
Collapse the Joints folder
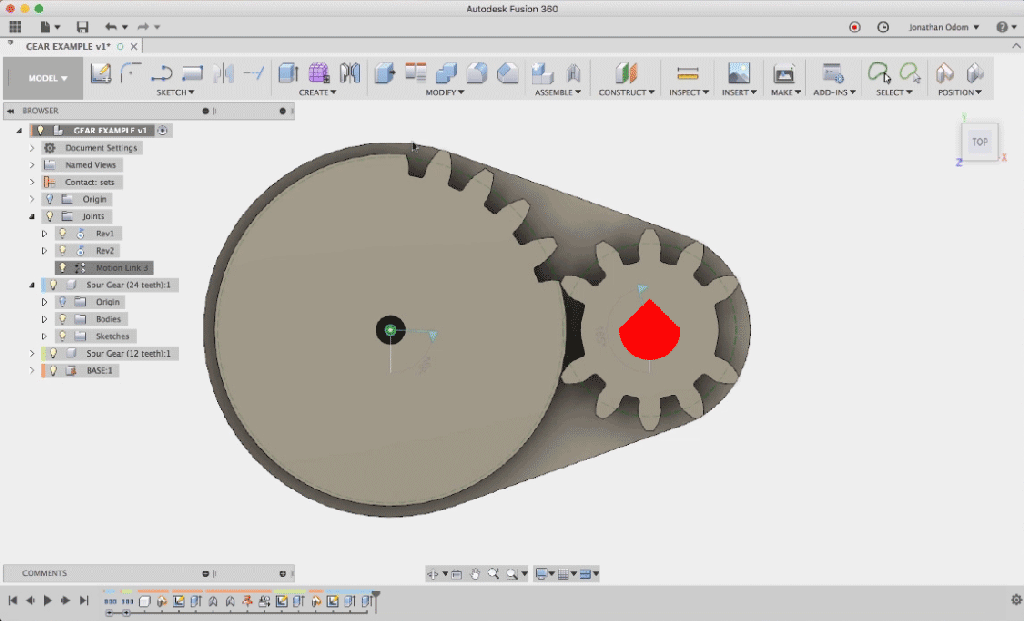32,216
